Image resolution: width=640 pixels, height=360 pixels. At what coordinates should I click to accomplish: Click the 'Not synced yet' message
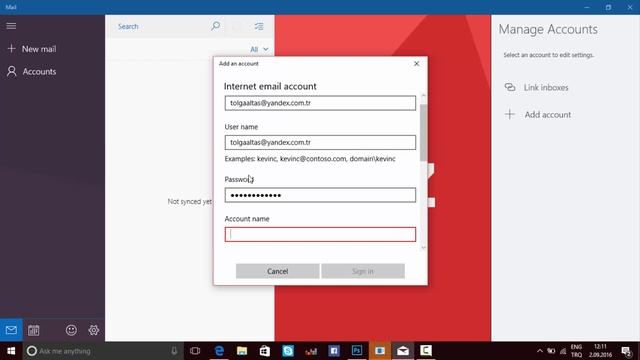coord(190,202)
